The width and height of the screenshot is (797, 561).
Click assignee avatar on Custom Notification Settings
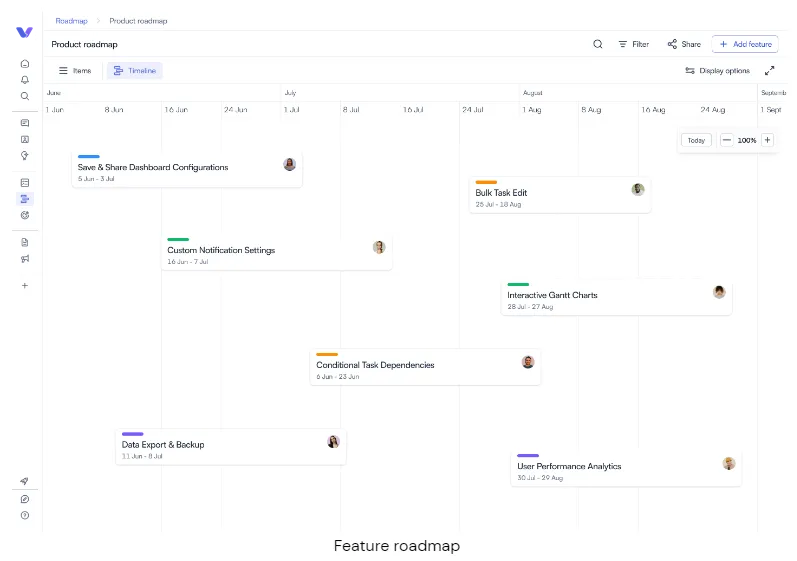coord(379,247)
